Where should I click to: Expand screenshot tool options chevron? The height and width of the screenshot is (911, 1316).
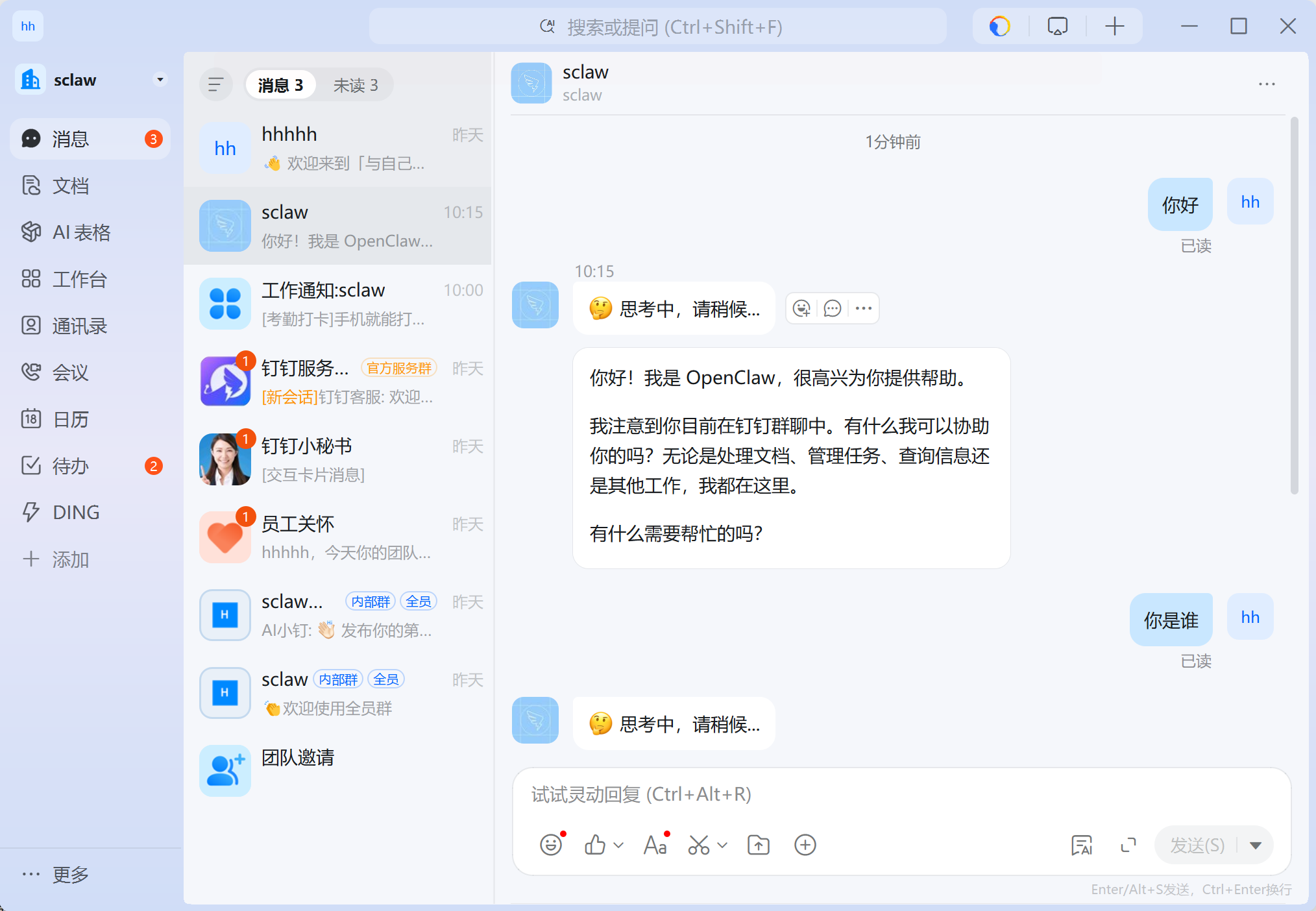[722, 845]
